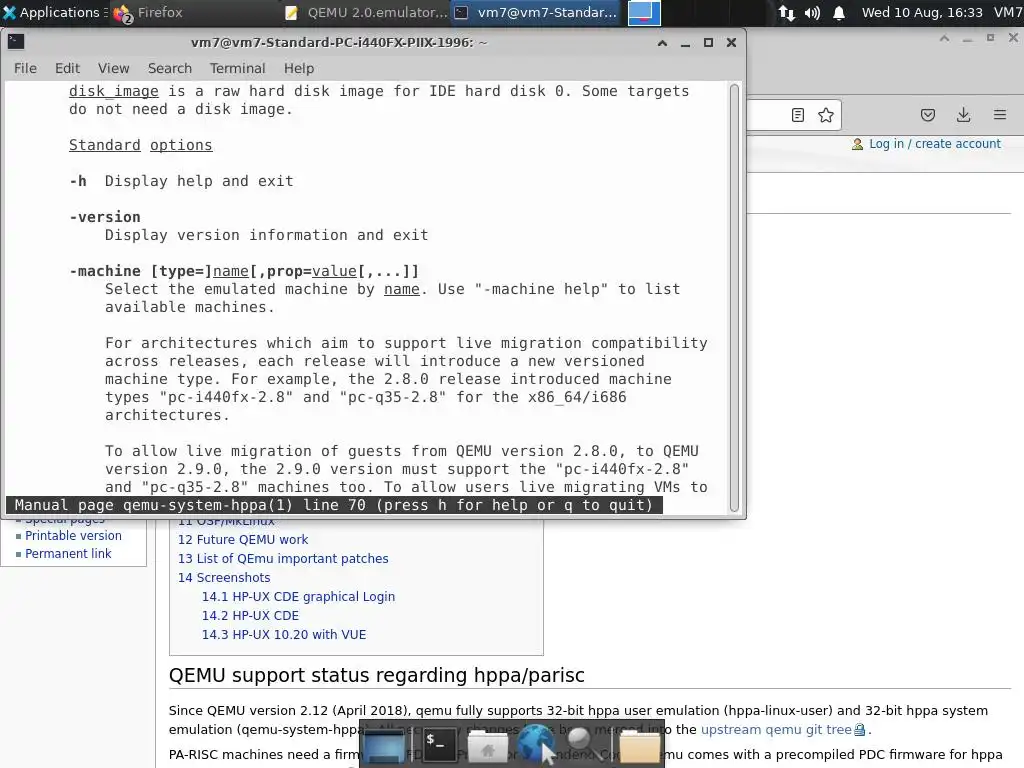1024x768 pixels.
Task: Switch to the QEMU 2.0.emulator taskbar item
Action: tap(366, 12)
